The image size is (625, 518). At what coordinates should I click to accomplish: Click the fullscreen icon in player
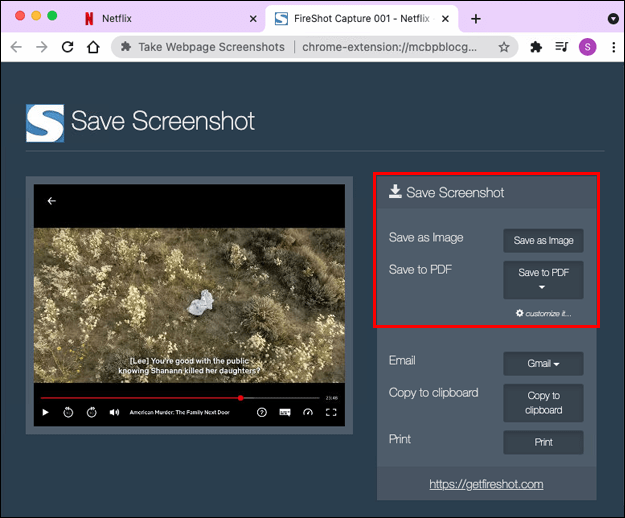331,412
